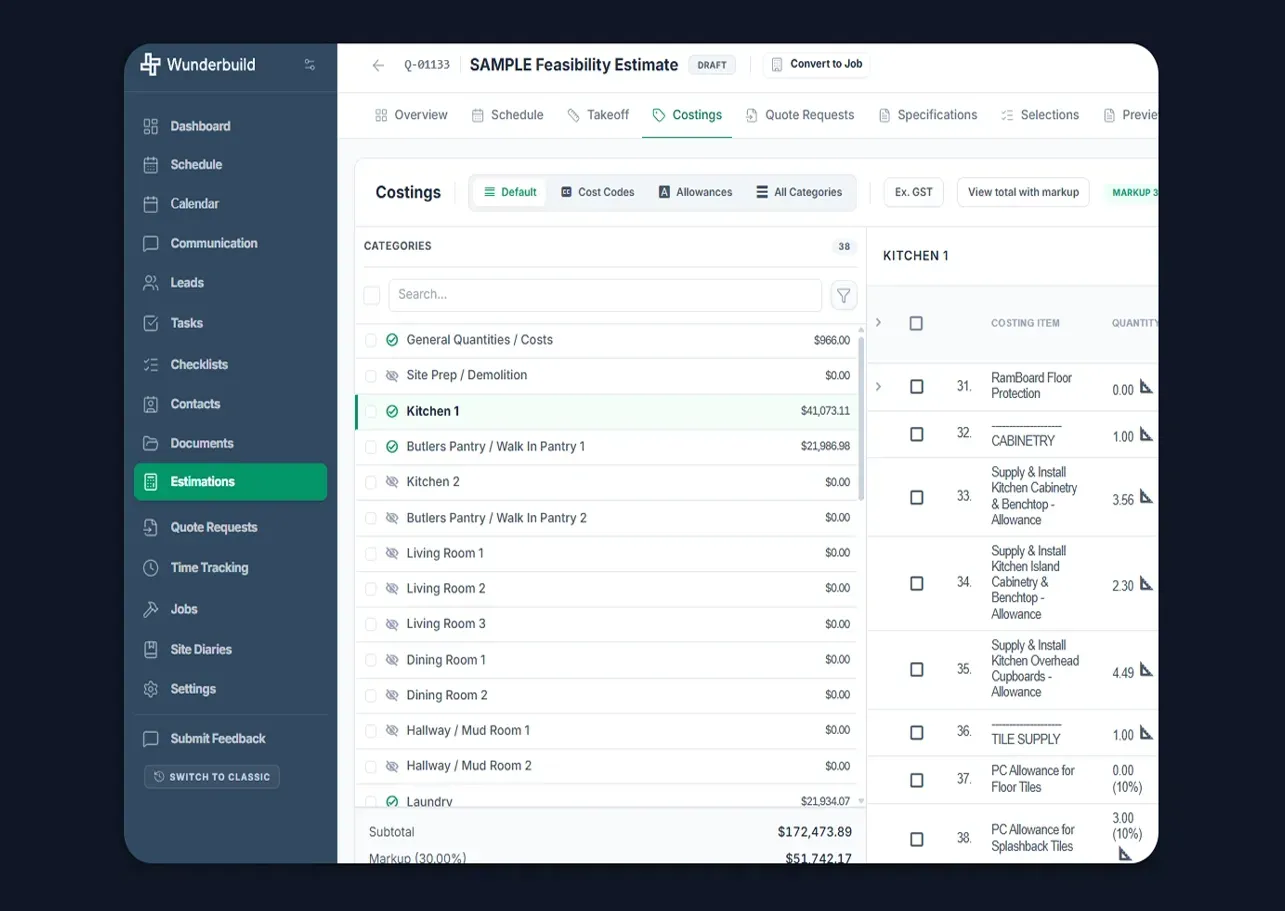This screenshot has width=1285, height=911.
Task: Select the Cost Codes view option
Action: [597, 192]
